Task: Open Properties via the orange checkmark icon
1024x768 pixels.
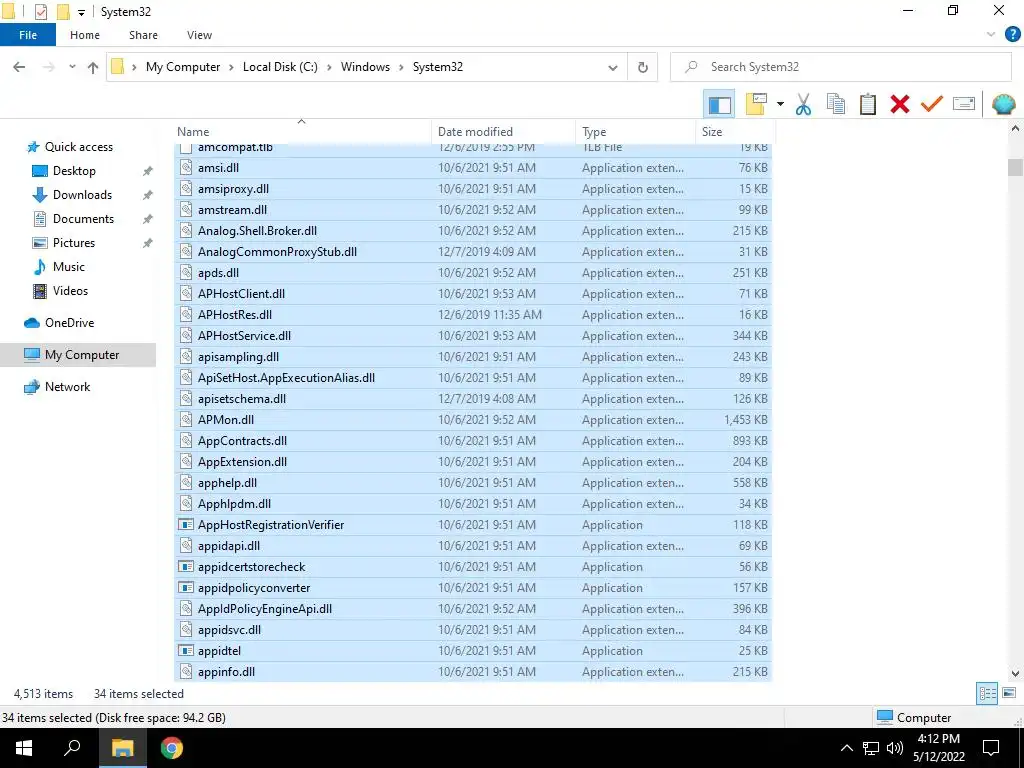Action: [x=932, y=104]
